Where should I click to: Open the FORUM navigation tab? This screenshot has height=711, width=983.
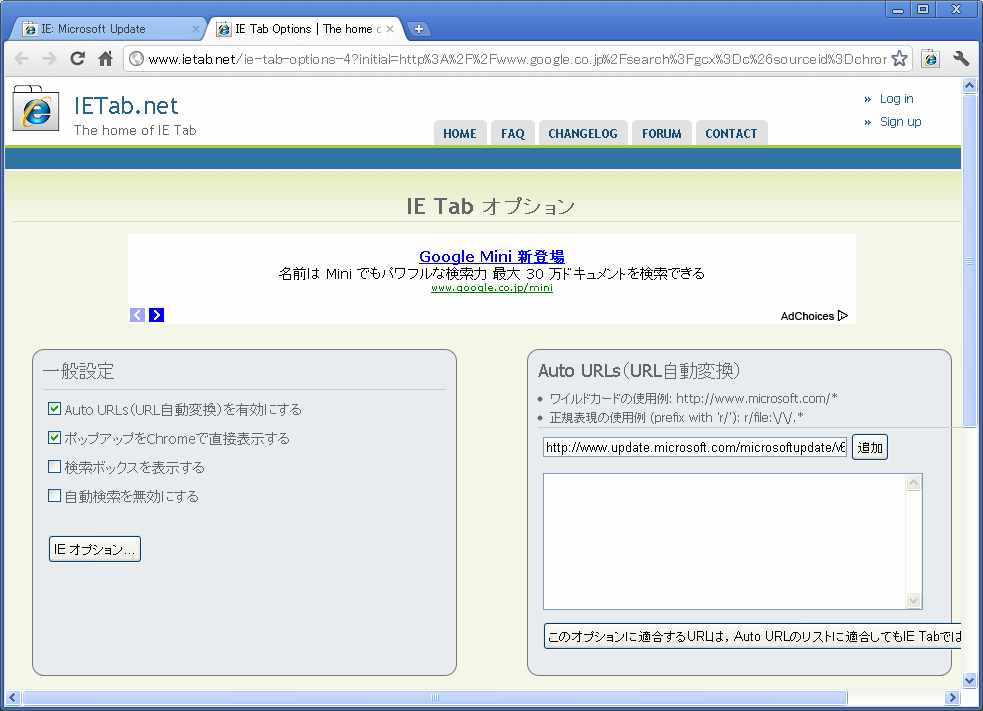pyautogui.click(x=661, y=134)
